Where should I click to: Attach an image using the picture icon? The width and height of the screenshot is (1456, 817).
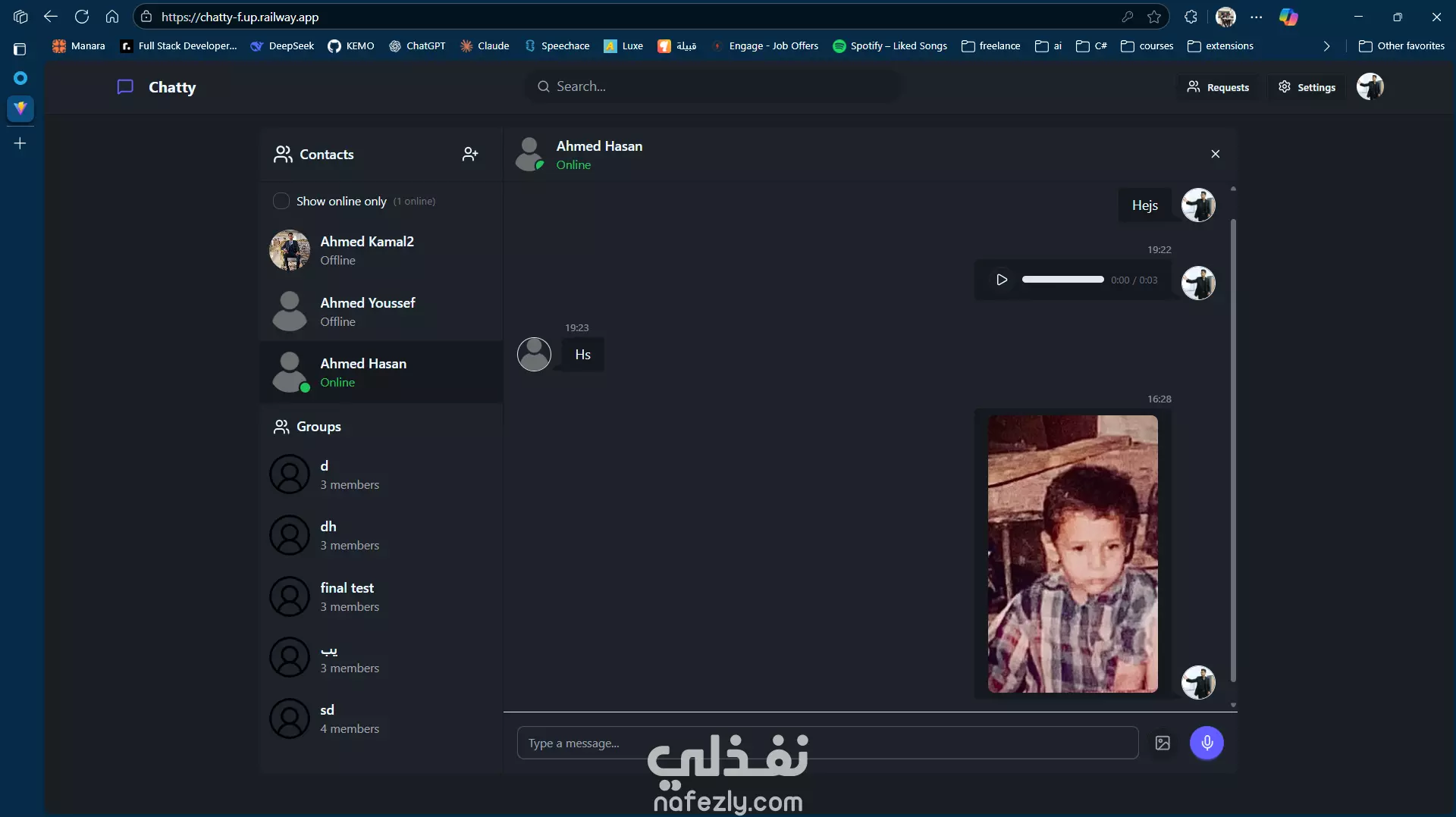1163,743
